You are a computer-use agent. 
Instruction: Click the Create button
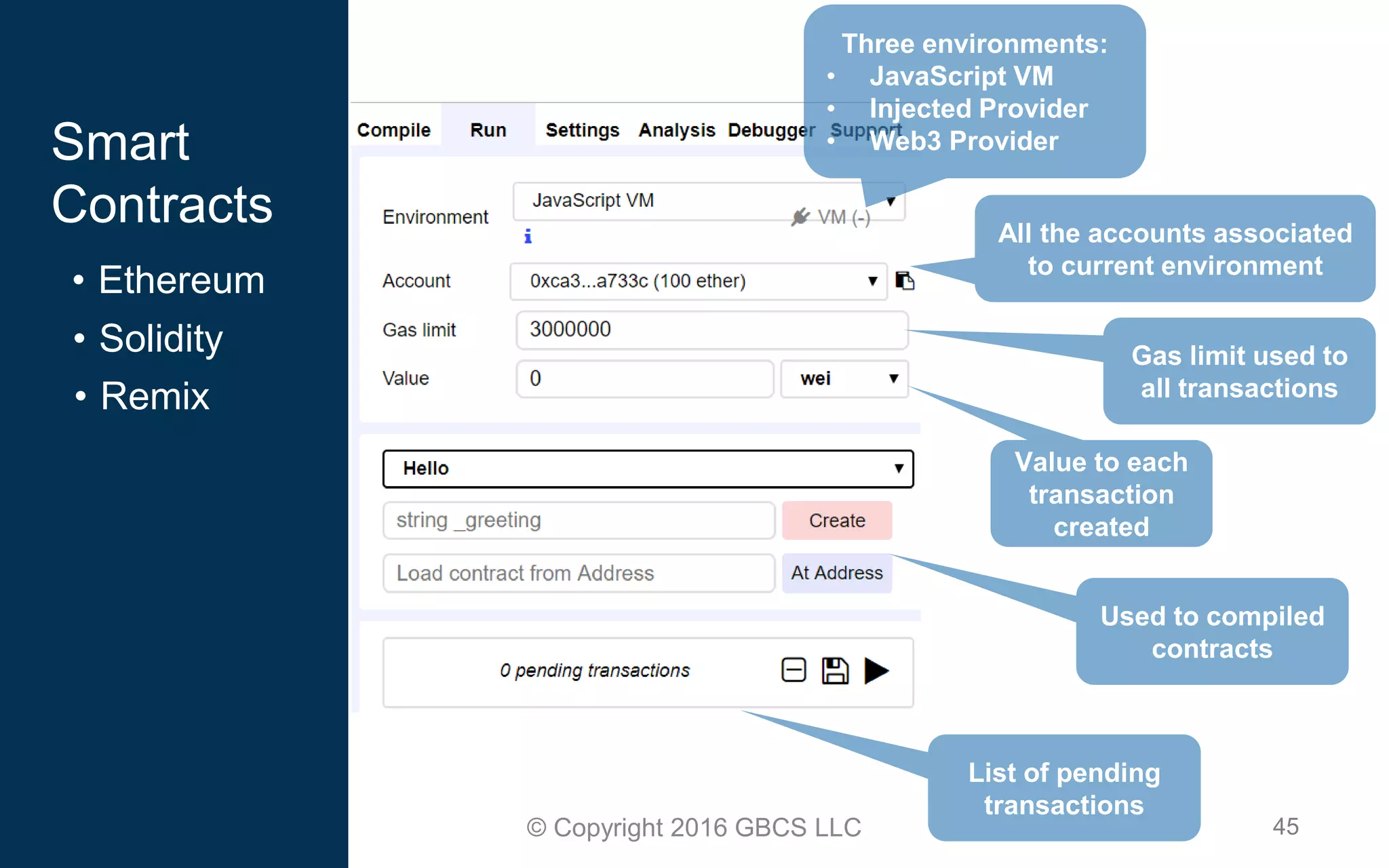click(837, 521)
